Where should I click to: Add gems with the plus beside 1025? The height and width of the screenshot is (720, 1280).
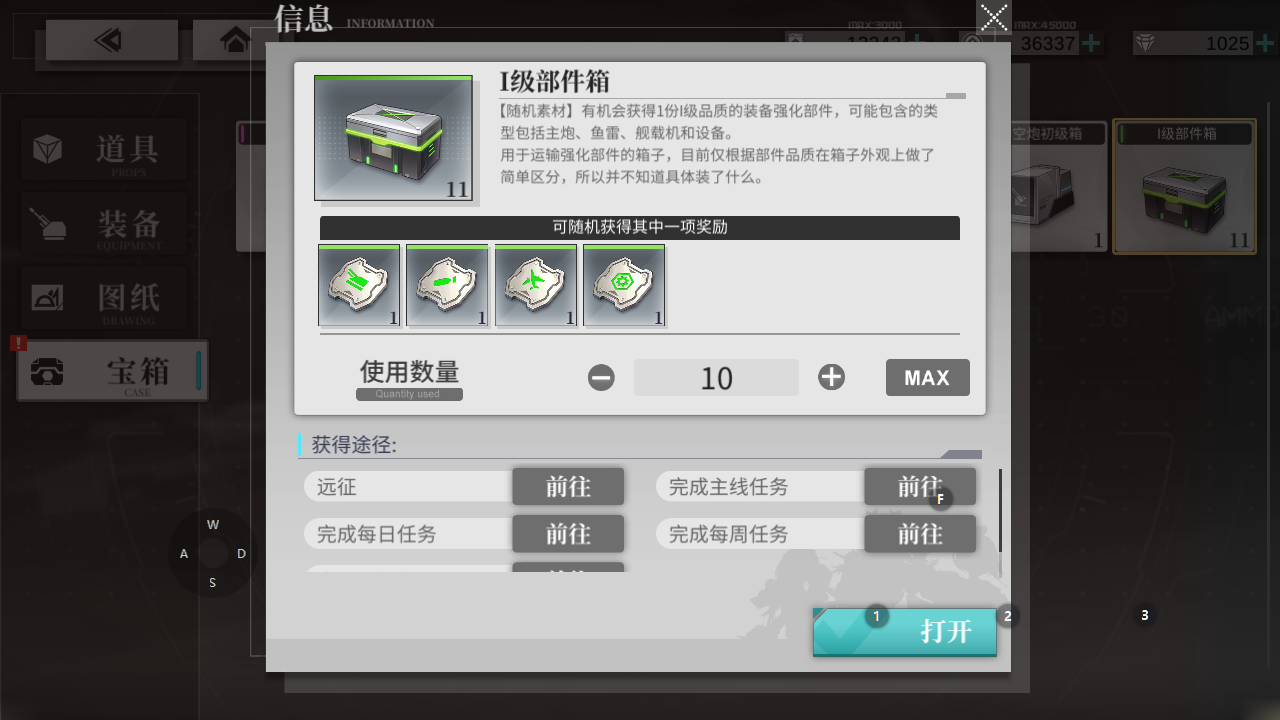1265,43
